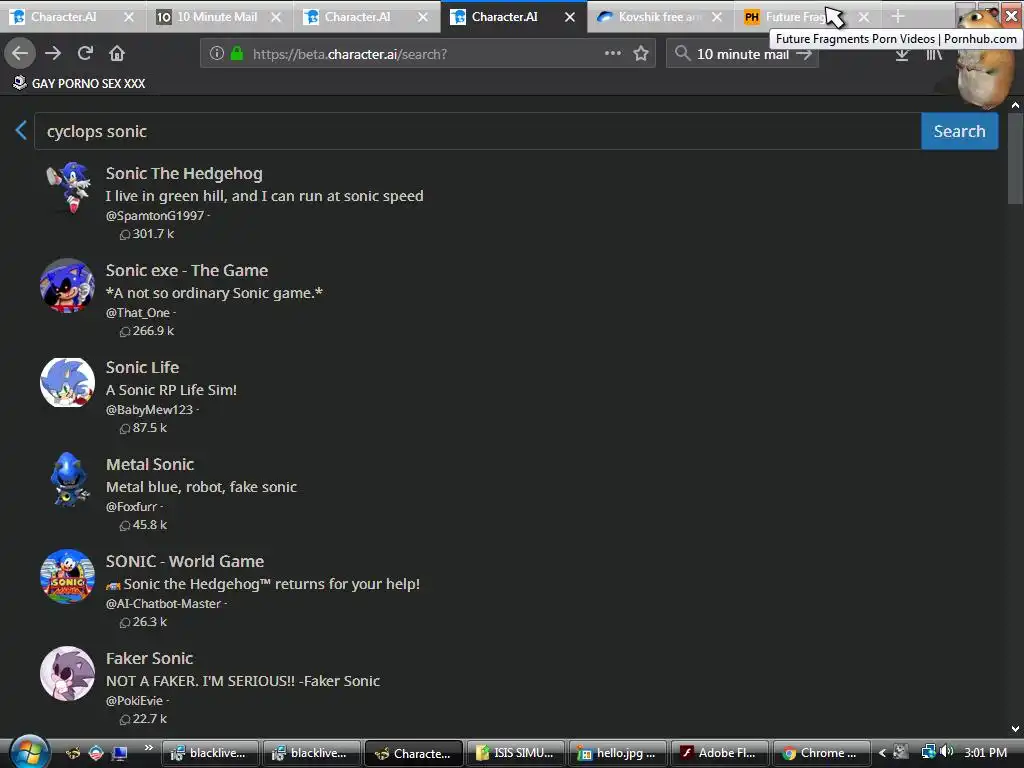Click the author @That_One
This screenshot has height=768, width=1024.
click(138, 313)
